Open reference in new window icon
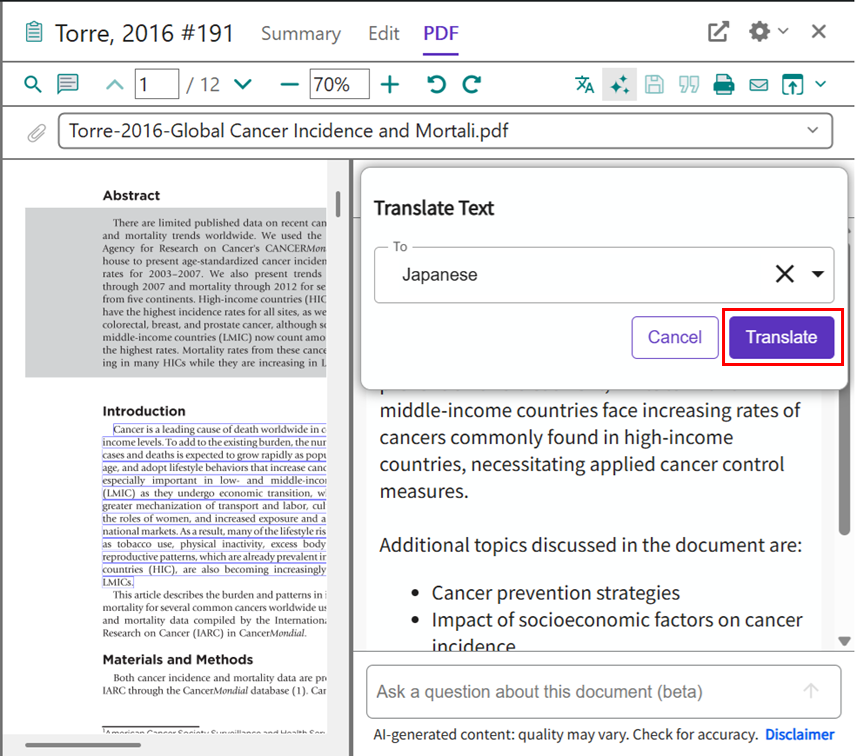 (718, 32)
